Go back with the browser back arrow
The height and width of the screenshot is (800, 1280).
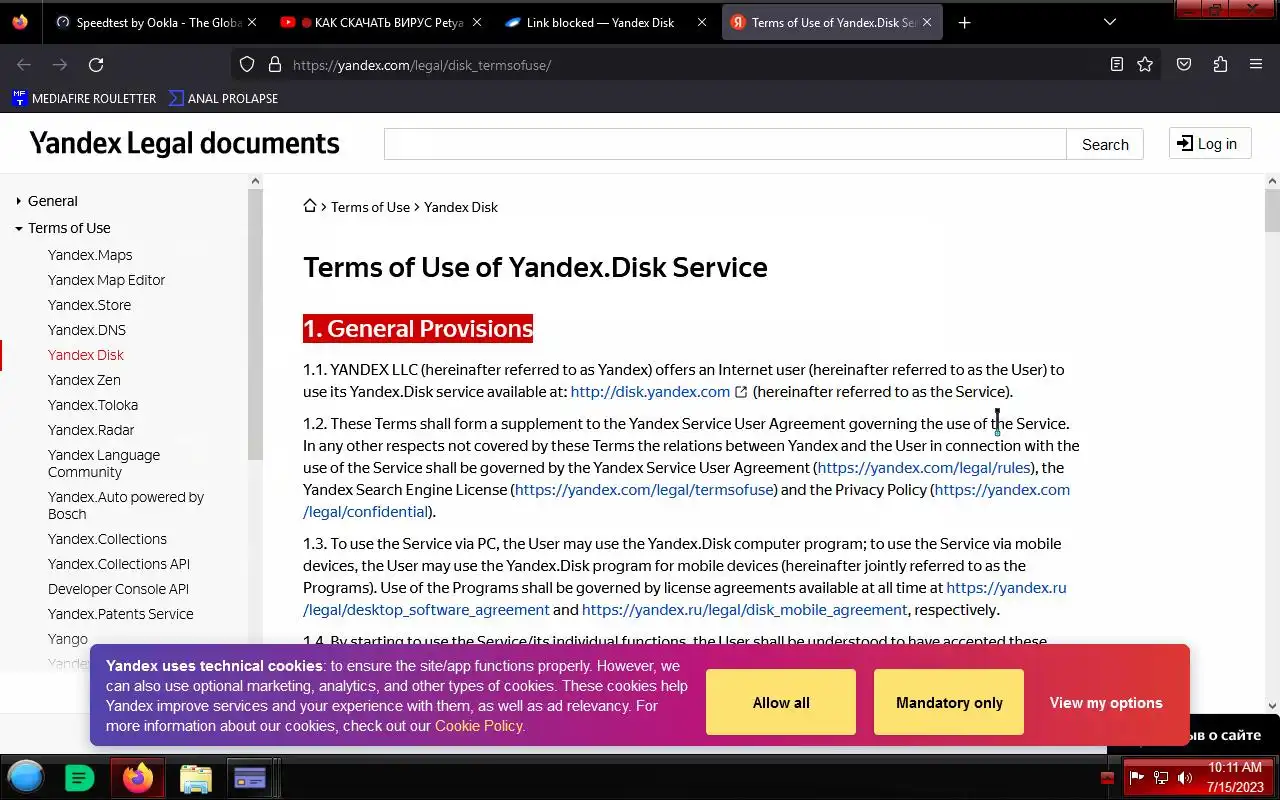click(x=24, y=65)
